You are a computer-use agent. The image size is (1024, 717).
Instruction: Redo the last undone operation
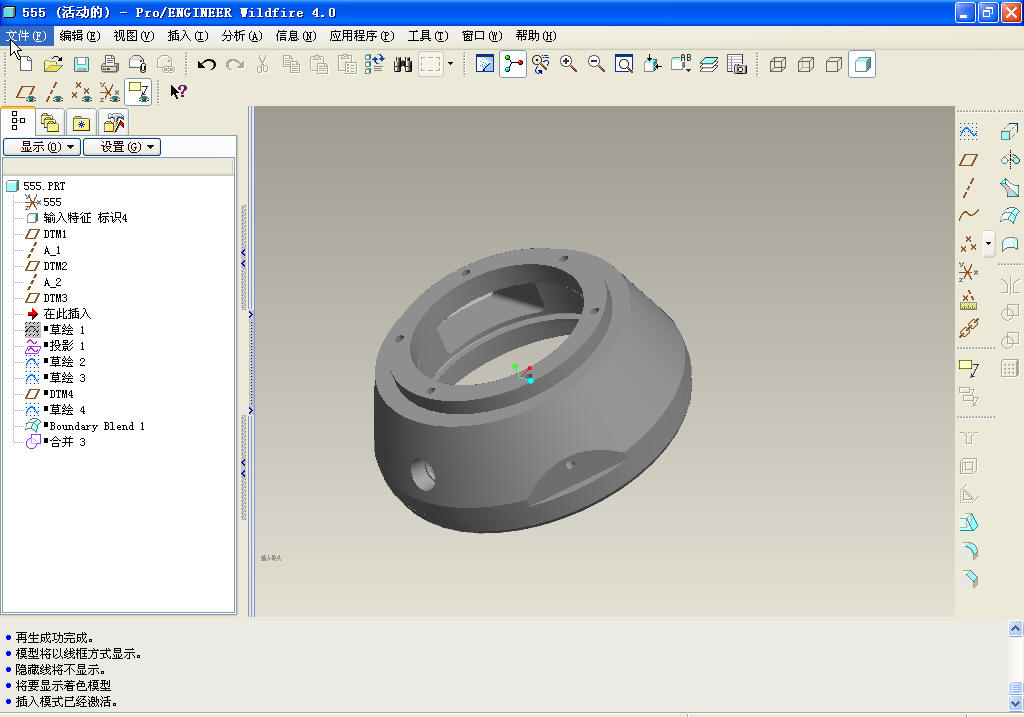235,64
